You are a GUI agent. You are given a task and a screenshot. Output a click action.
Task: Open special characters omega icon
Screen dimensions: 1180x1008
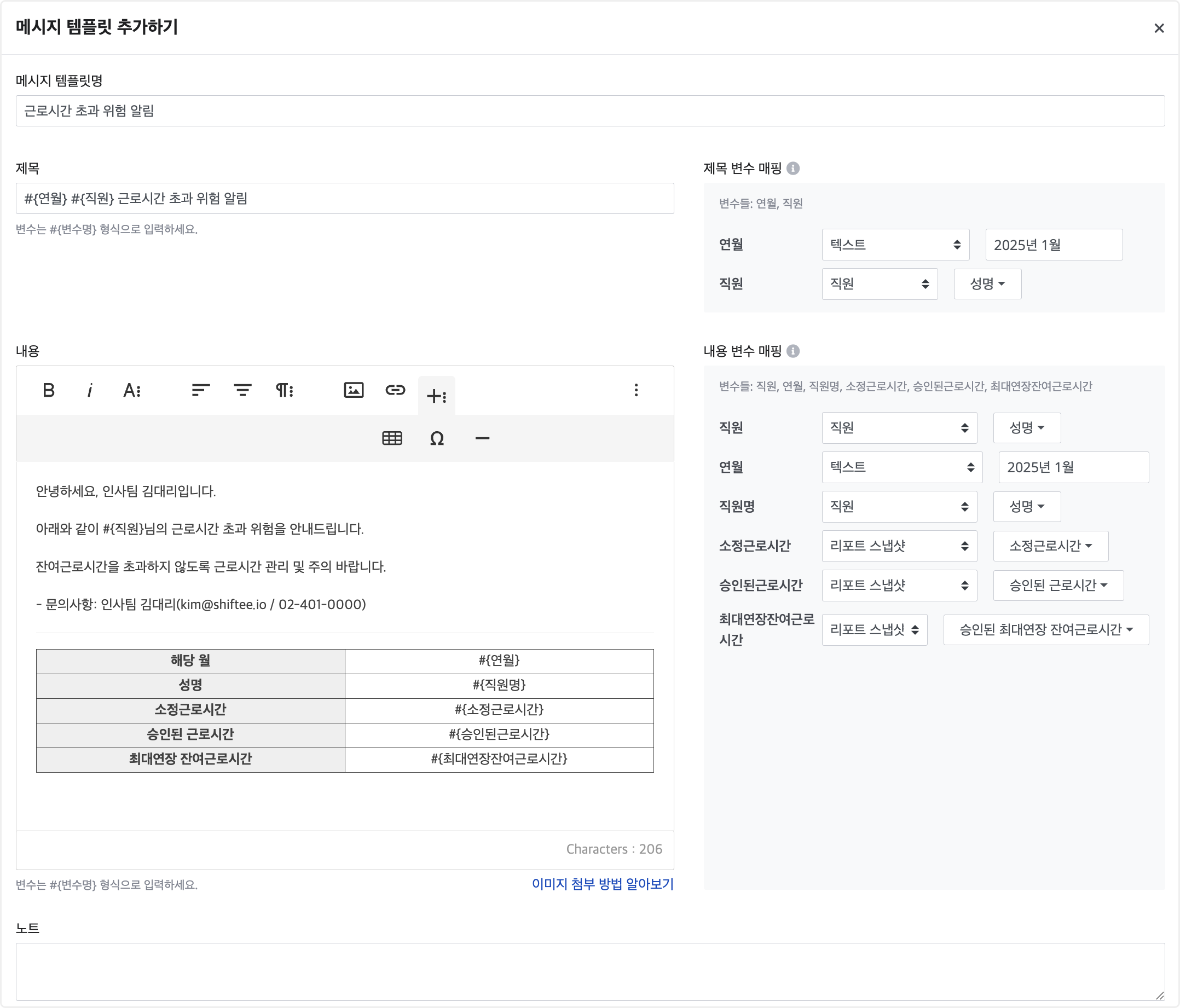437,438
